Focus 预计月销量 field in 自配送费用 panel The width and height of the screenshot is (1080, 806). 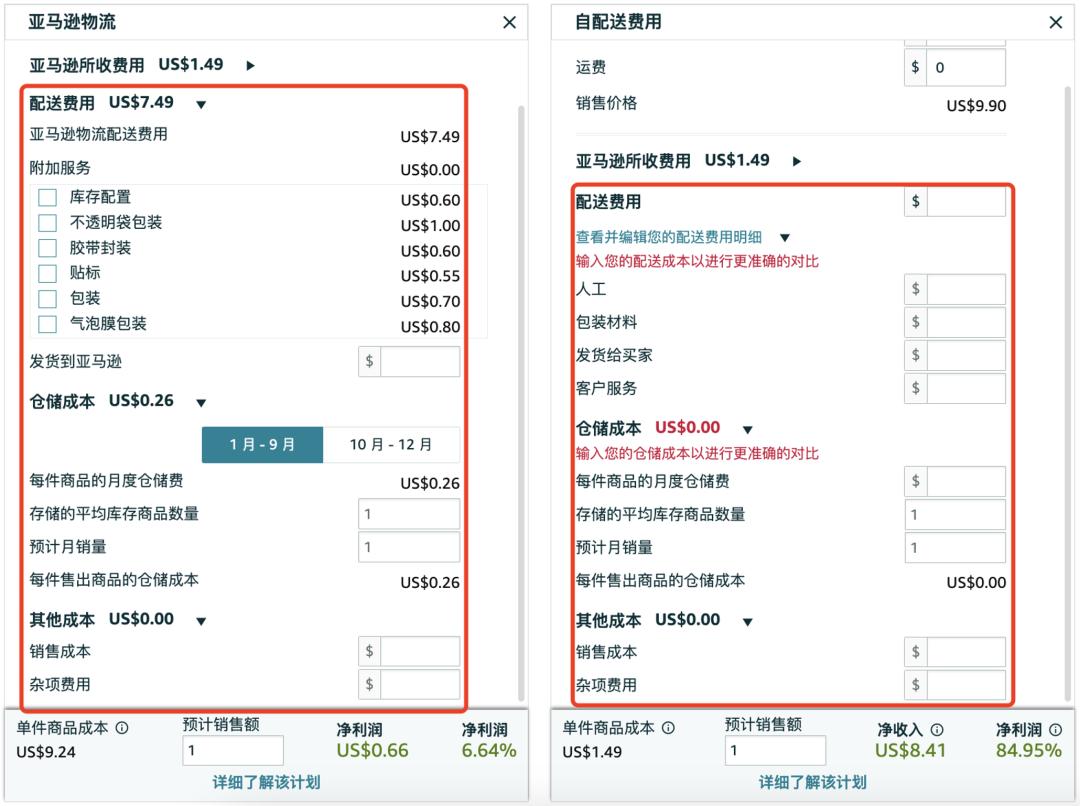(955, 548)
